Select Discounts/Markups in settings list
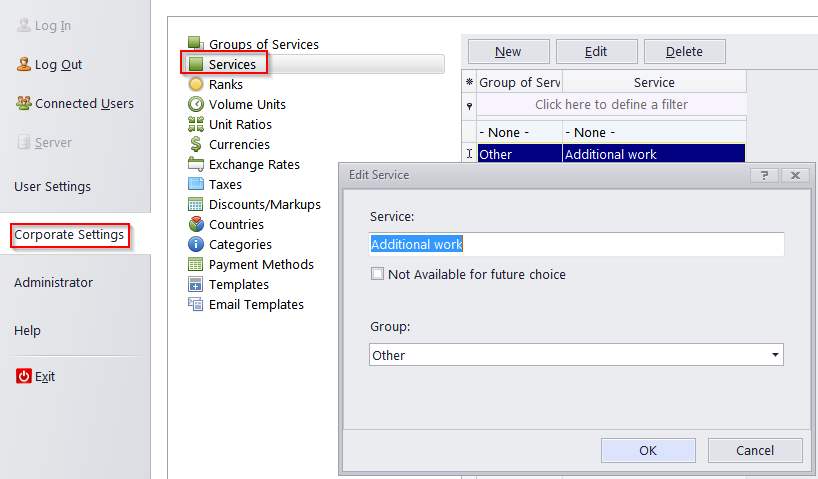This screenshot has width=818, height=479. (x=264, y=204)
